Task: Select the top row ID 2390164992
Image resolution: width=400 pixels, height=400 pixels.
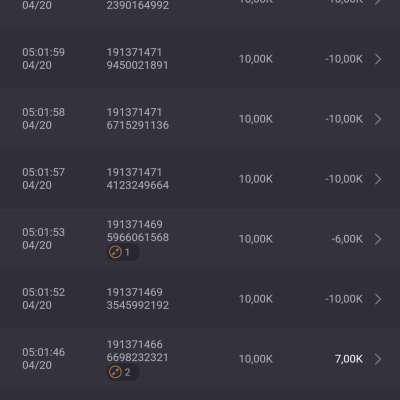Action: click(137, 5)
